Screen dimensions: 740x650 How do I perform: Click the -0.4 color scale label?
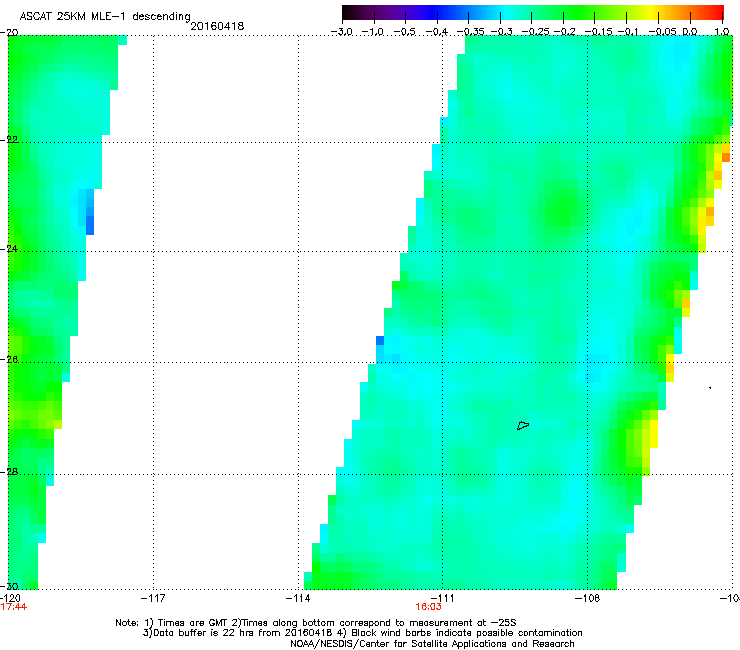[x=437, y=32]
